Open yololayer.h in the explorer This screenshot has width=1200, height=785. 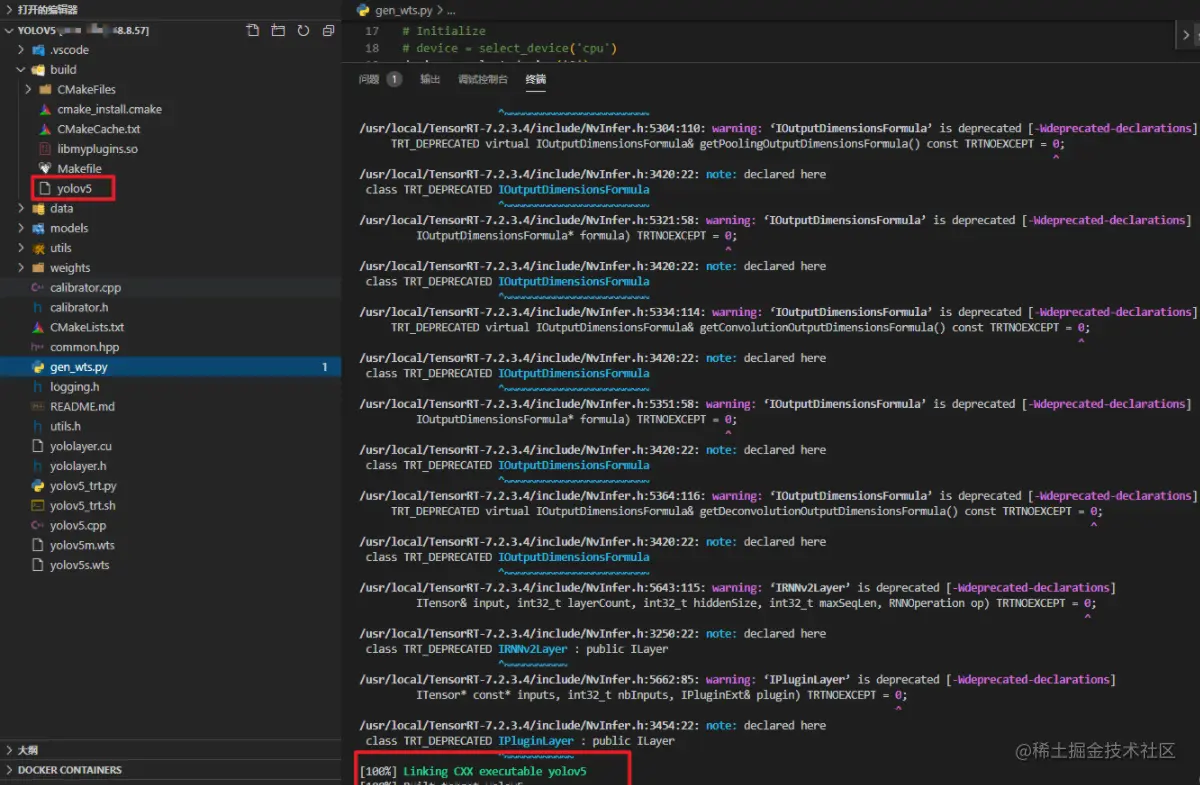click(x=78, y=466)
